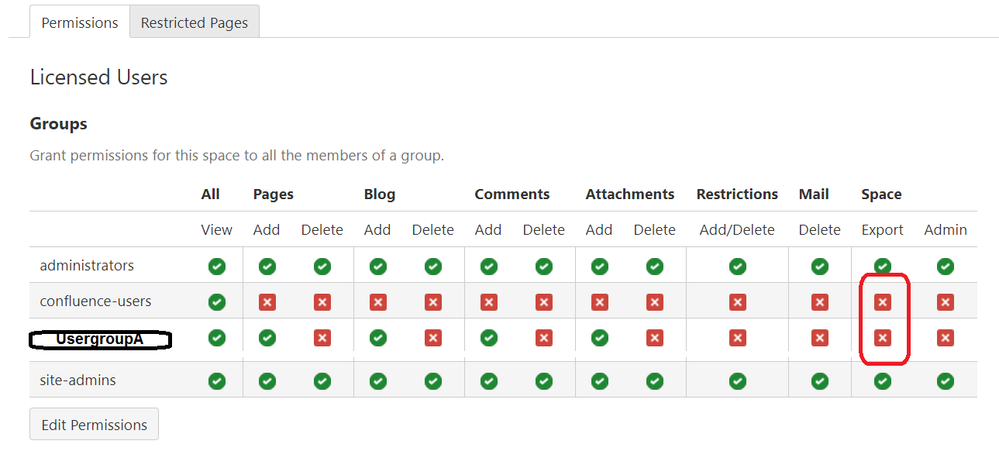Click confluence-users Space Export red X icon
Viewport: 999px width, 468px height.
(882, 302)
